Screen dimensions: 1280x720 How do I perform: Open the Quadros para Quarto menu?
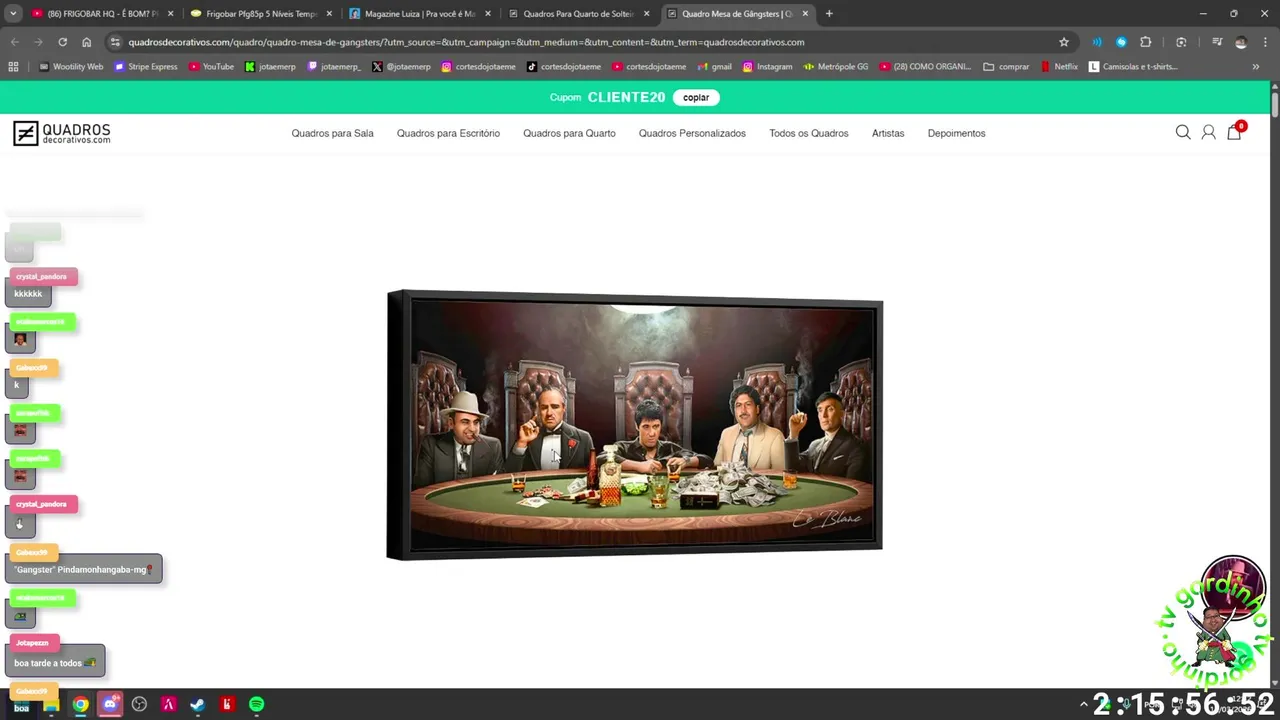tap(569, 133)
